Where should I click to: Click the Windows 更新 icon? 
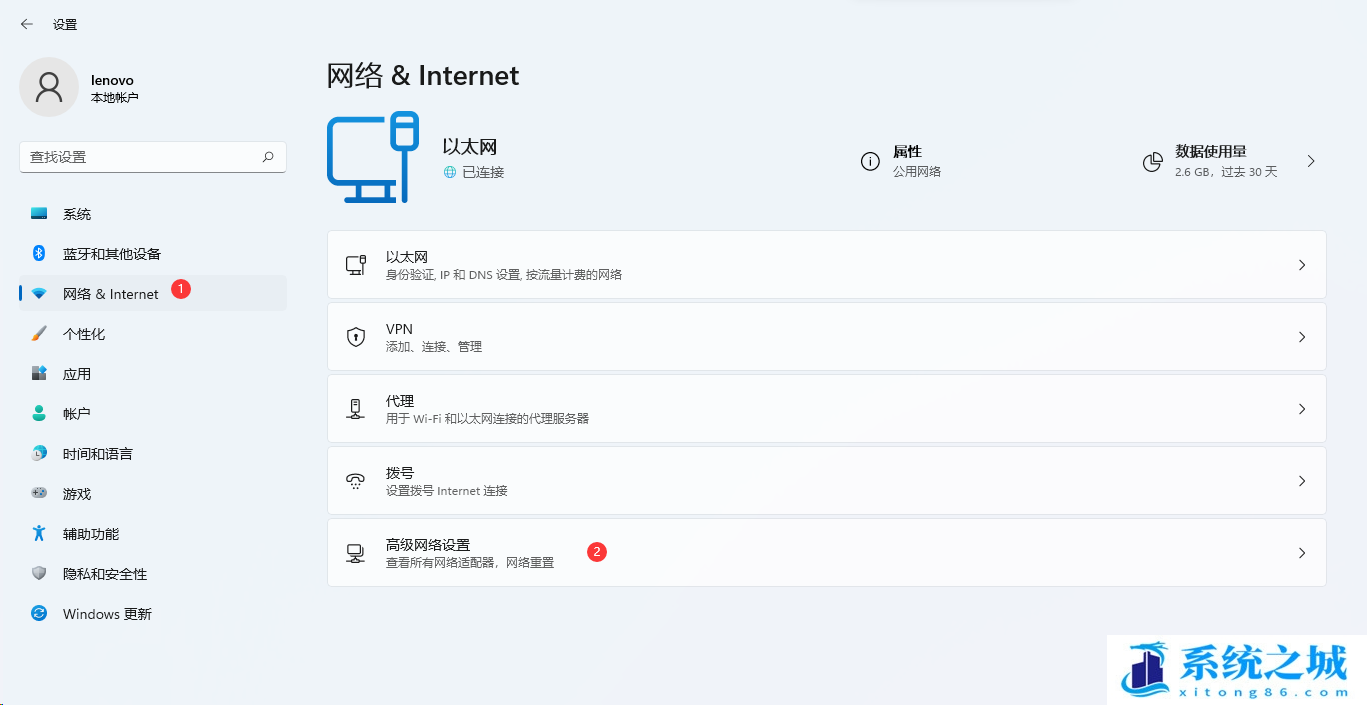(x=39, y=614)
